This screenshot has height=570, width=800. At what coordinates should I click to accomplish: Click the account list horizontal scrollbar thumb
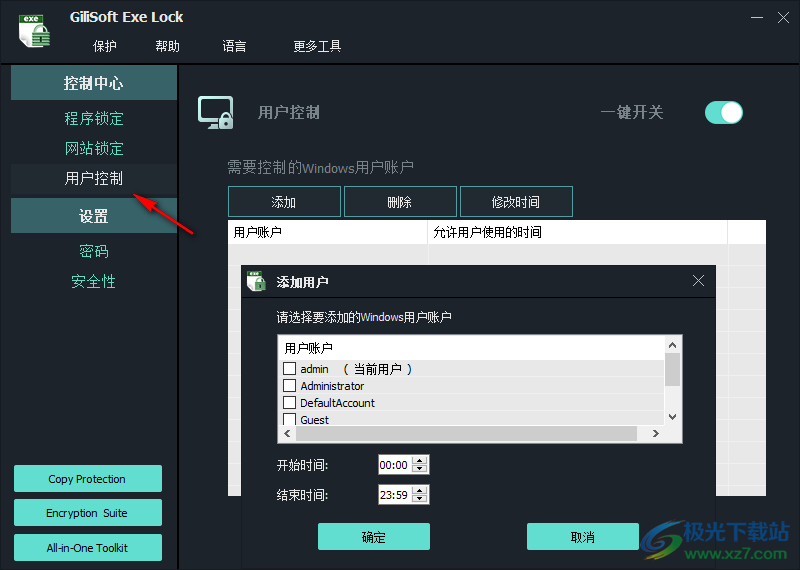[466, 433]
